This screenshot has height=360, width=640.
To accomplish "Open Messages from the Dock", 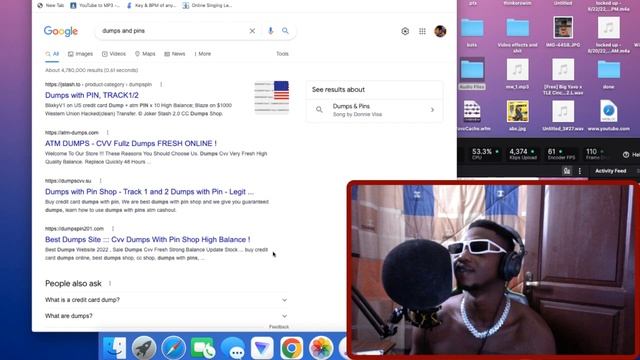I will [x=233, y=348].
